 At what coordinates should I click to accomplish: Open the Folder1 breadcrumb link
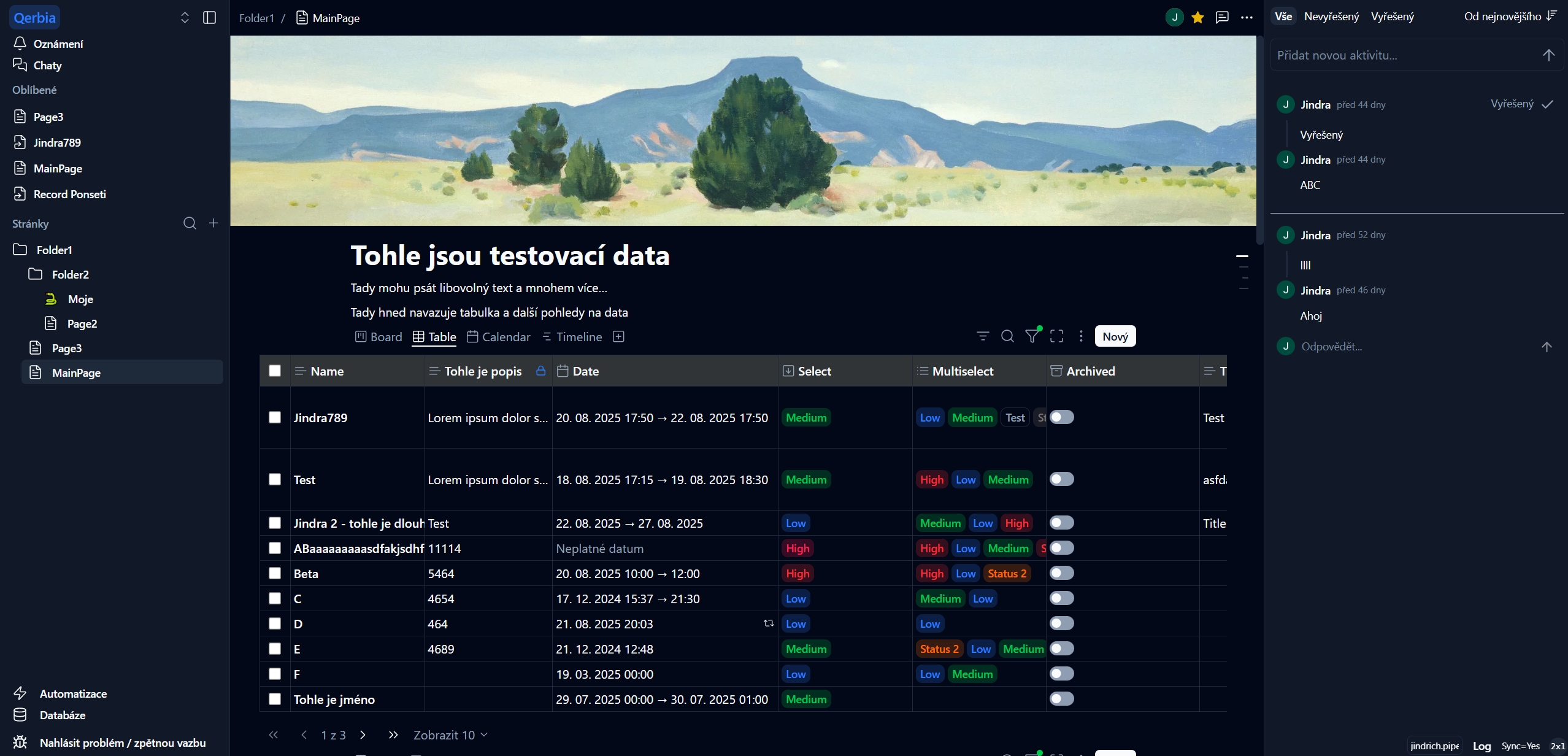click(256, 18)
